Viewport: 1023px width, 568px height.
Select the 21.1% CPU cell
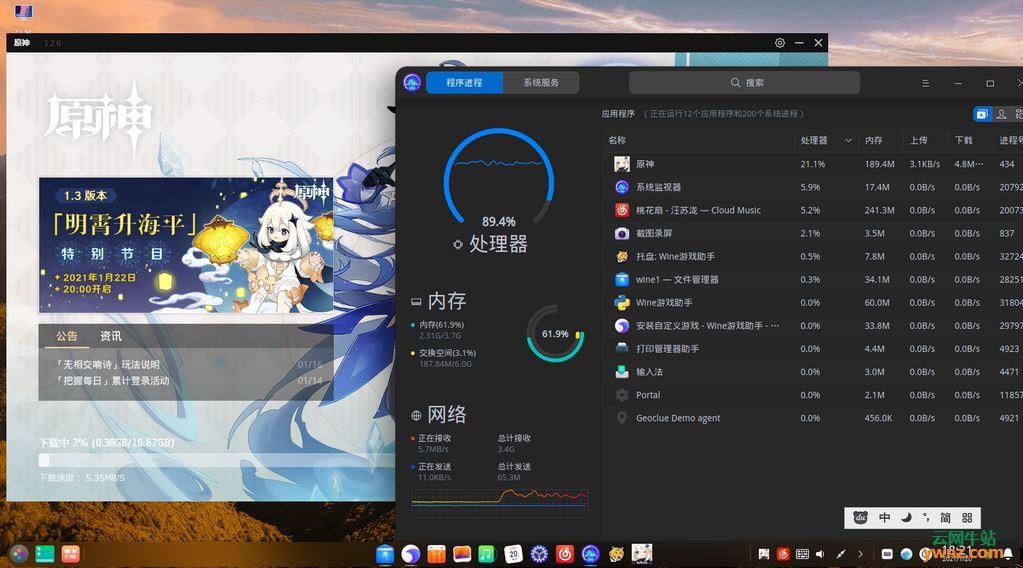tap(813, 164)
